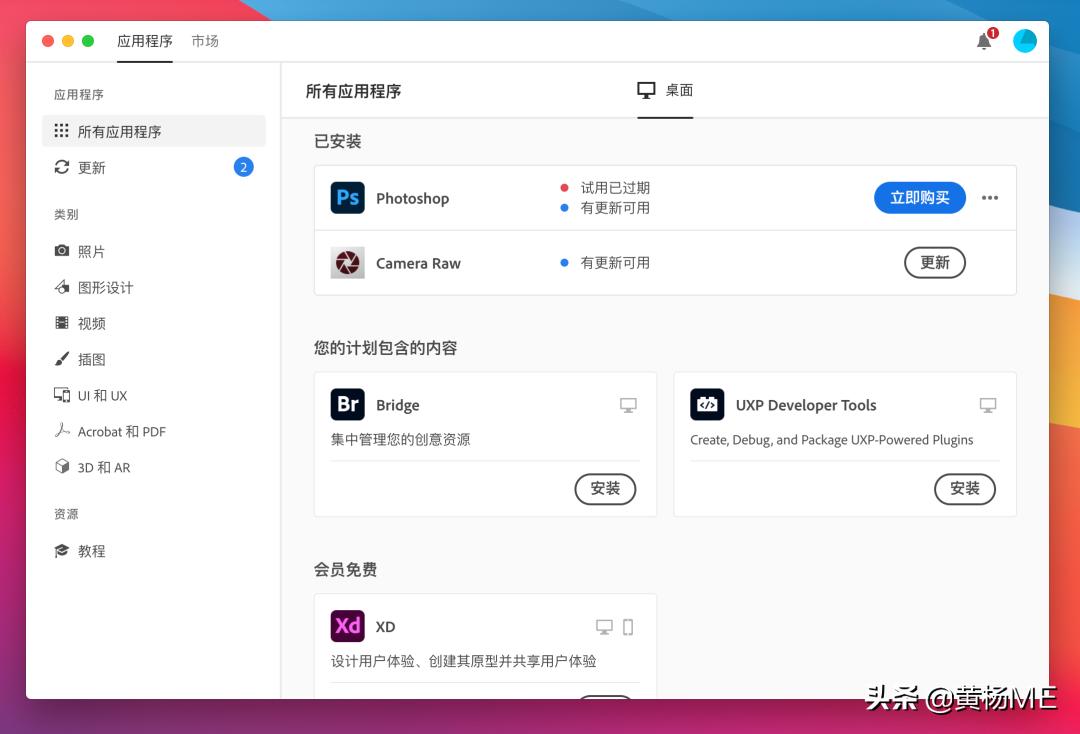Select the Photoshop app icon
The height and width of the screenshot is (734, 1080).
[x=347, y=197]
